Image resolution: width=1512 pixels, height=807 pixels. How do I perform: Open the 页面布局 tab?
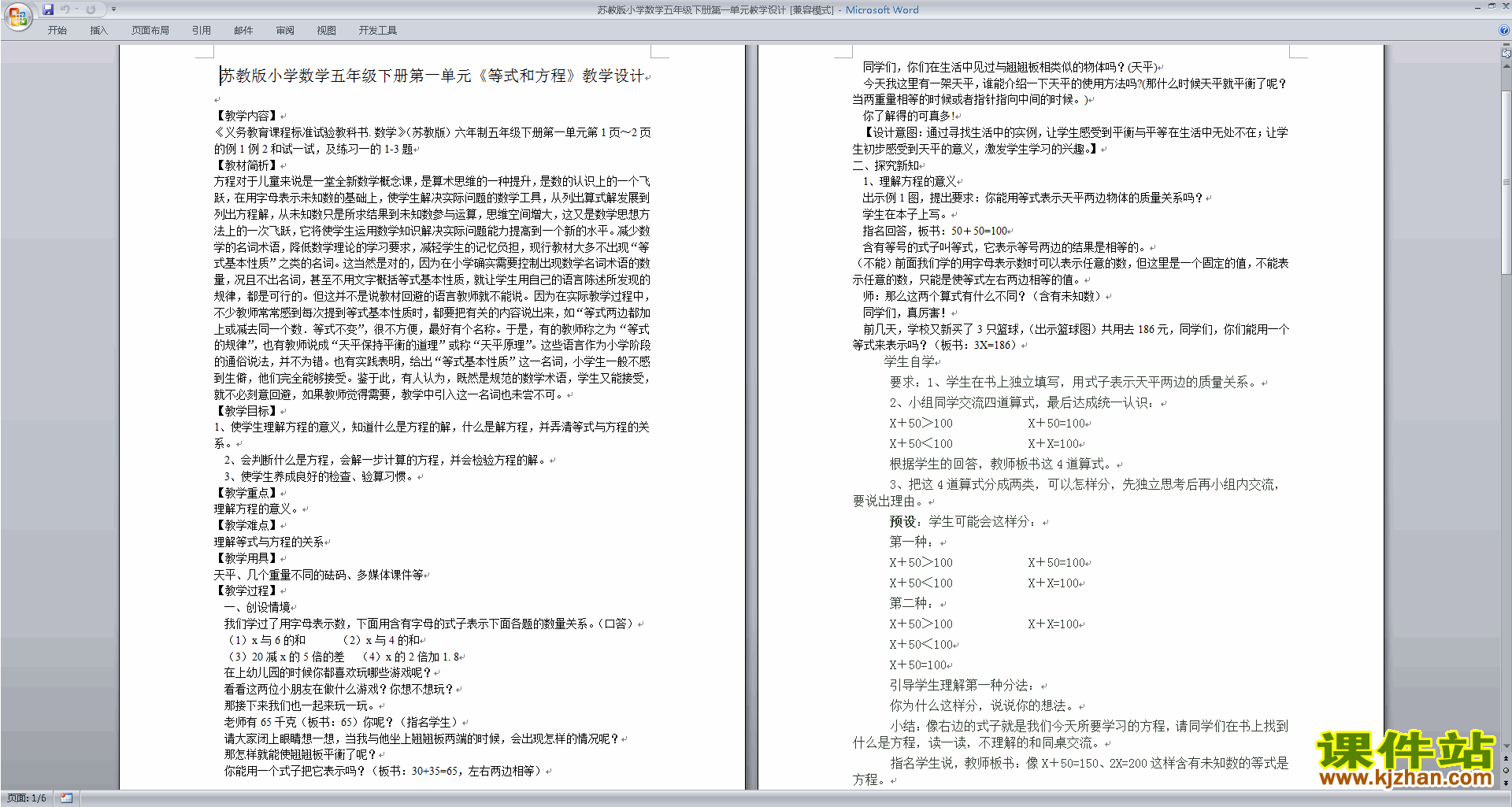click(x=150, y=31)
